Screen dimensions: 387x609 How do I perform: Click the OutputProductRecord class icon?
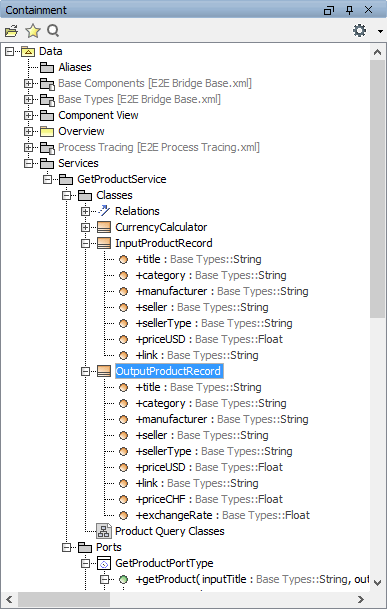pyautogui.click(x=104, y=371)
